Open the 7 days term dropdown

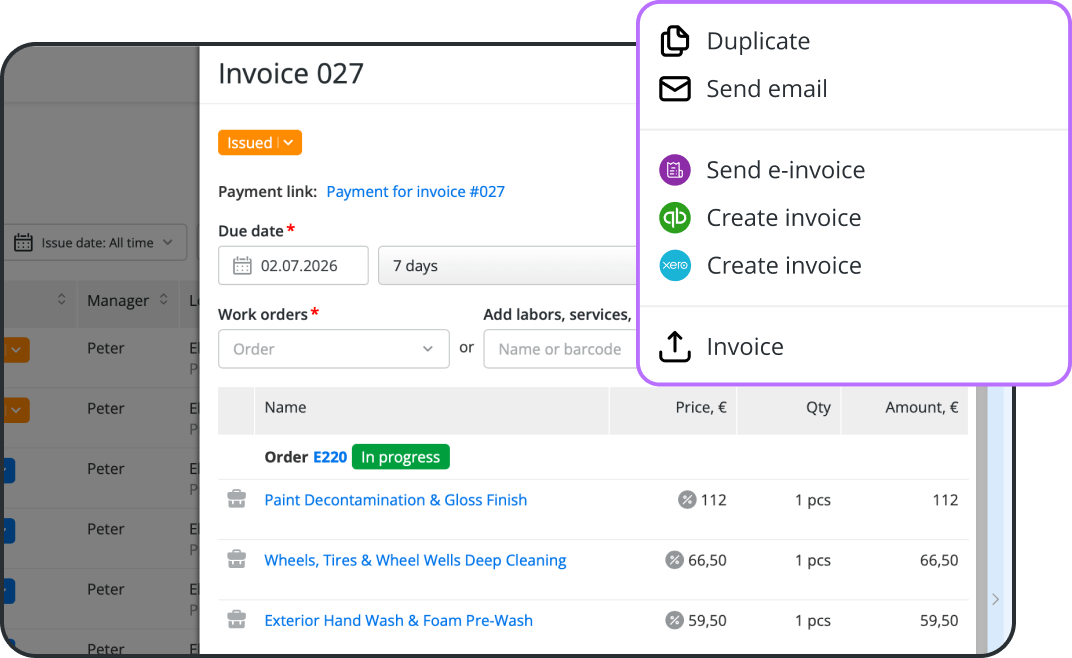507,265
